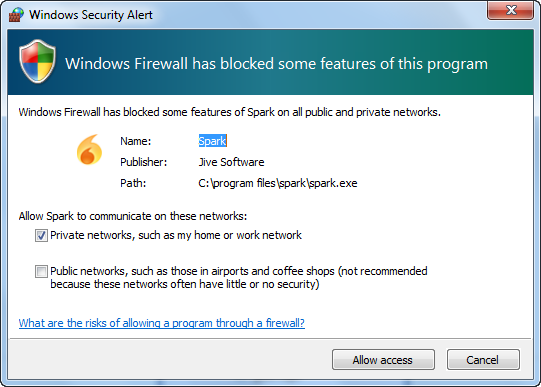The height and width of the screenshot is (387, 541).
Task: Click the Windows security shield icon
Action: point(37,61)
